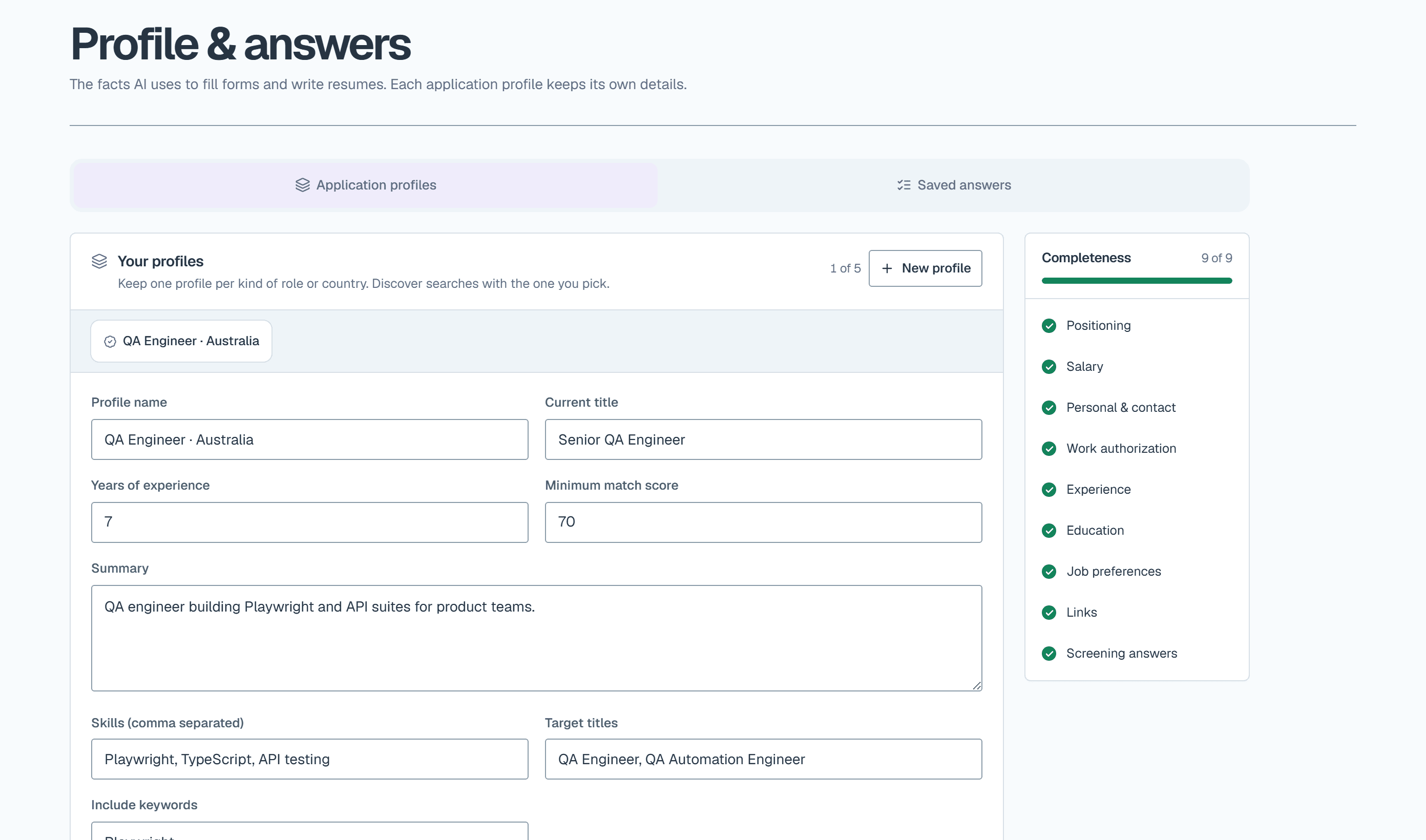
Task: Click the '9 of 9' completeness count
Action: pyautogui.click(x=1217, y=258)
